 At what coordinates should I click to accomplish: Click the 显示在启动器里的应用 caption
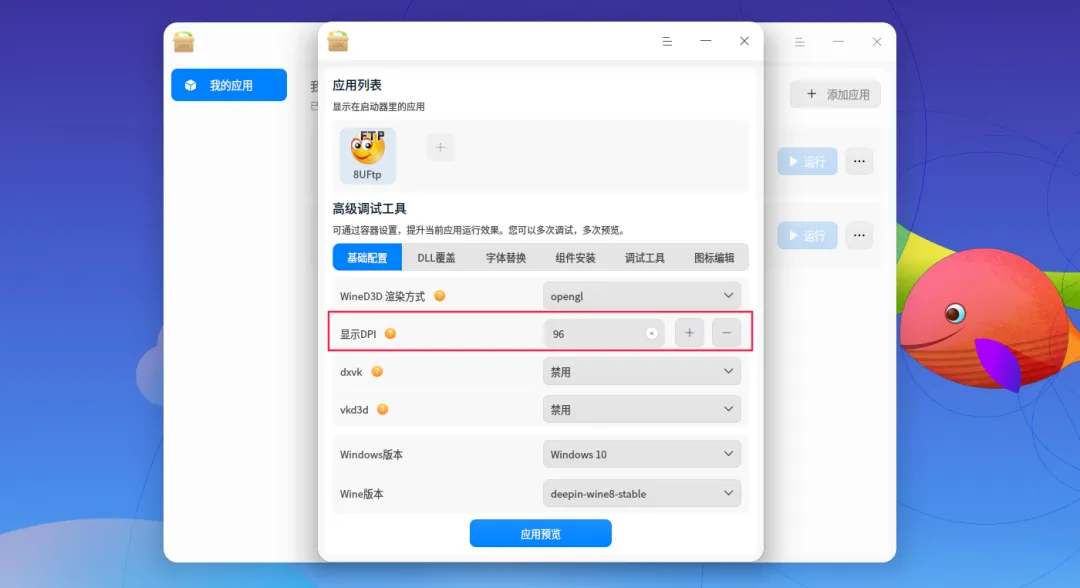pos(378,107)
